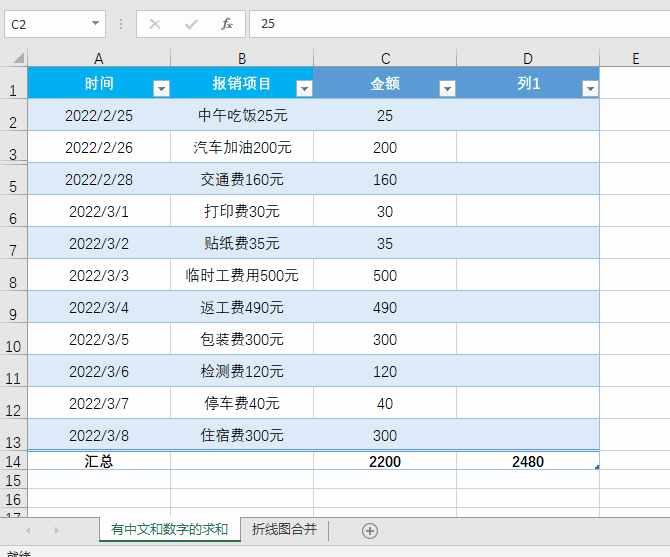Click the Name Box showing C2
Viewport: 670px width, 557px height.
[x=55, y=24]
